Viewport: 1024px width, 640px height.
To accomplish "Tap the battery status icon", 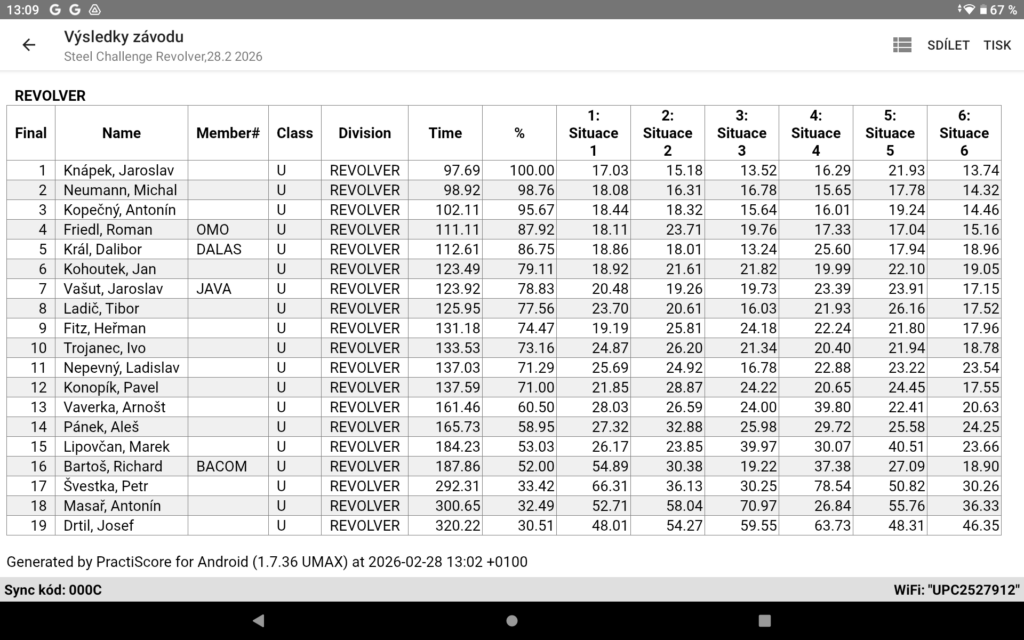I will coord(982,9).
